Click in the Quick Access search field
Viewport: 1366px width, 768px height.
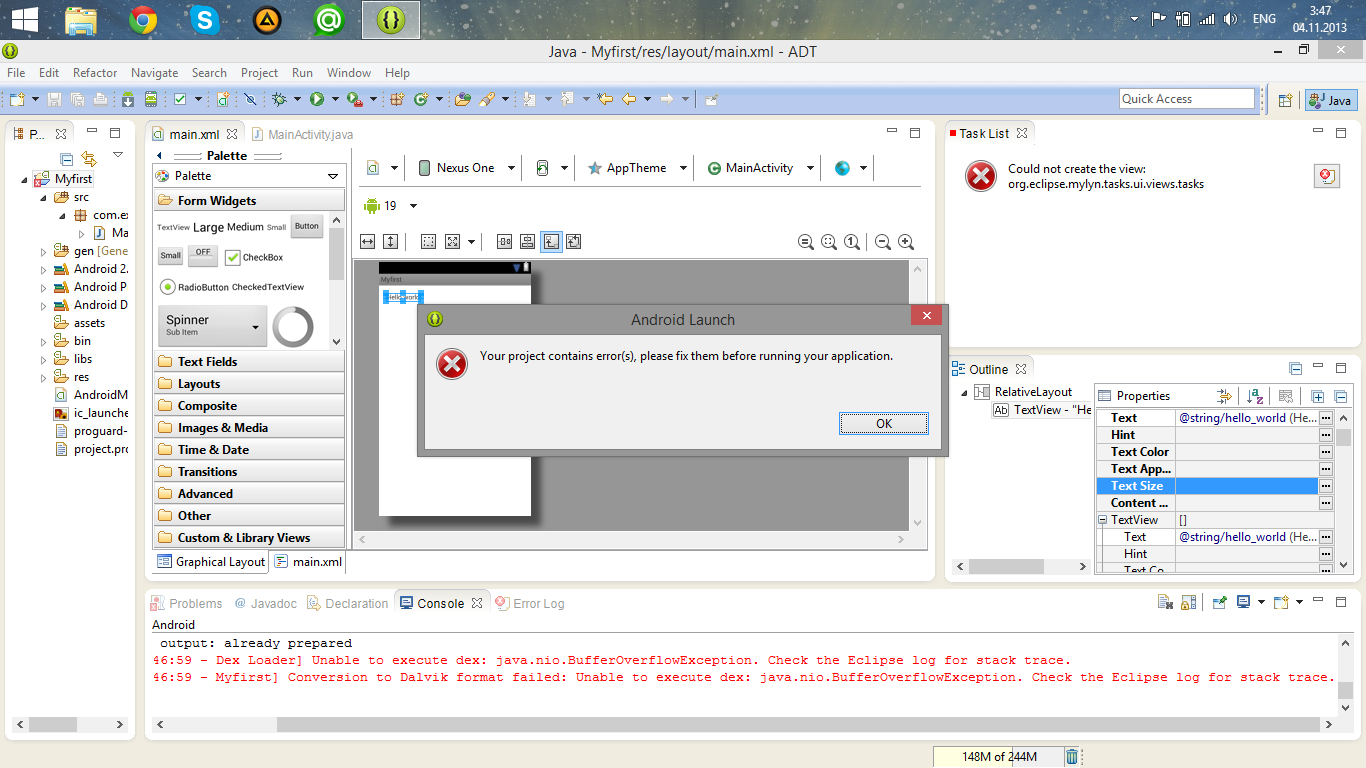click(x=1187, y=99)
